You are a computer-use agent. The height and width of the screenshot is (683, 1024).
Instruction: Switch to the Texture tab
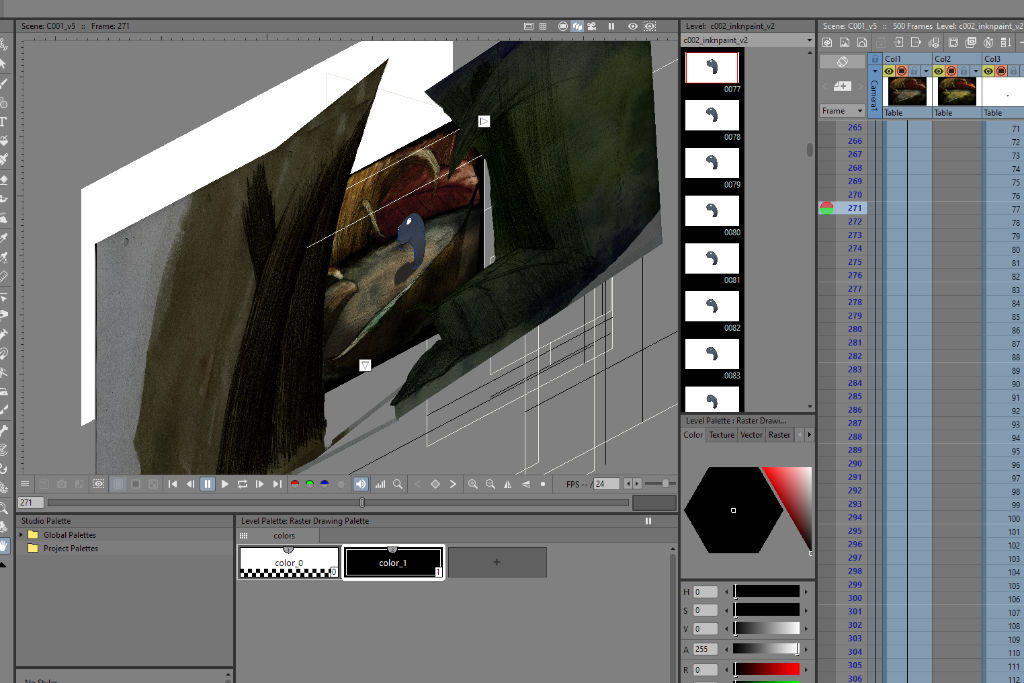pos(721,435)
